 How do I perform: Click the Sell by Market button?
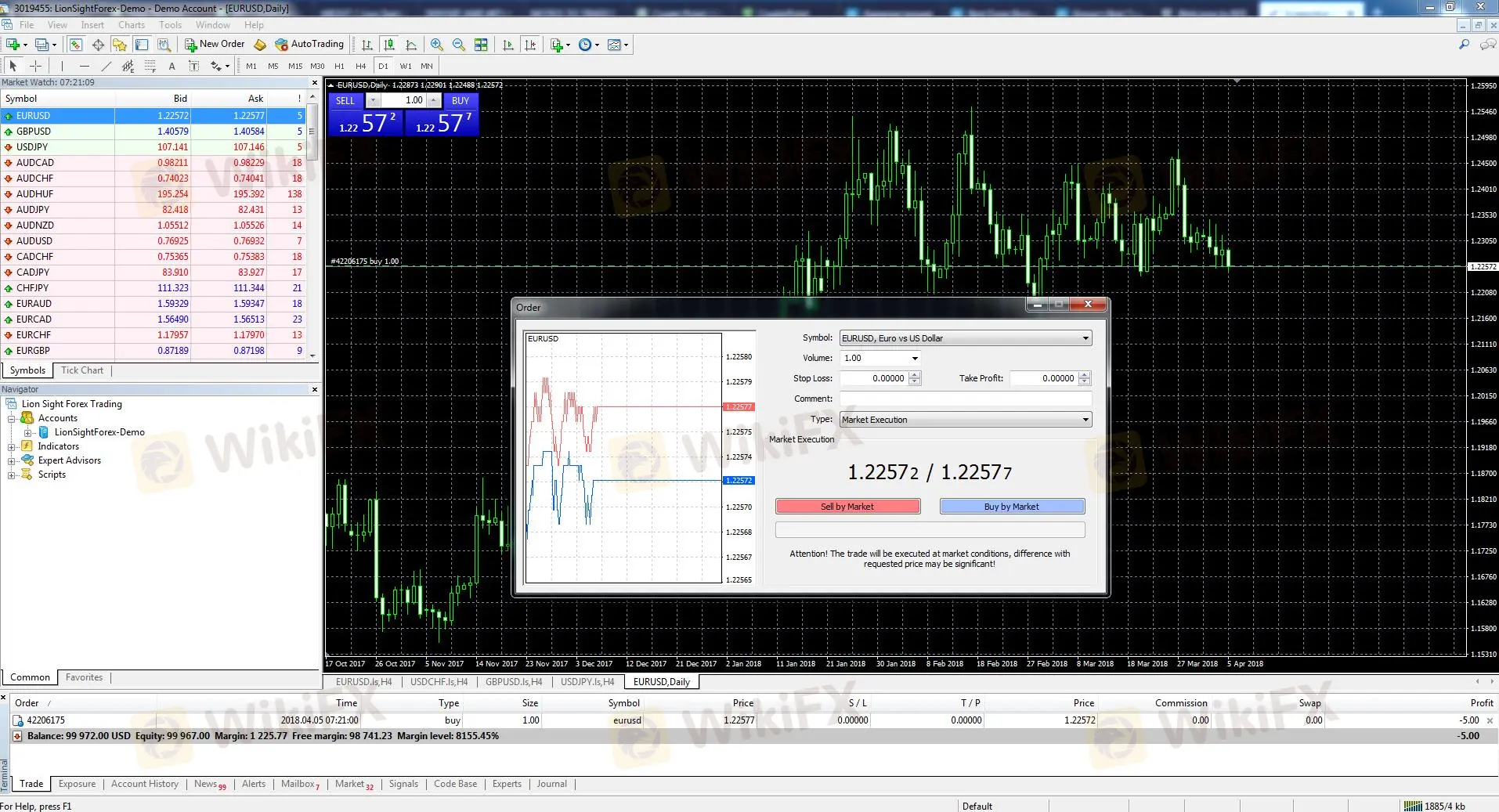[x=847, y=507]
